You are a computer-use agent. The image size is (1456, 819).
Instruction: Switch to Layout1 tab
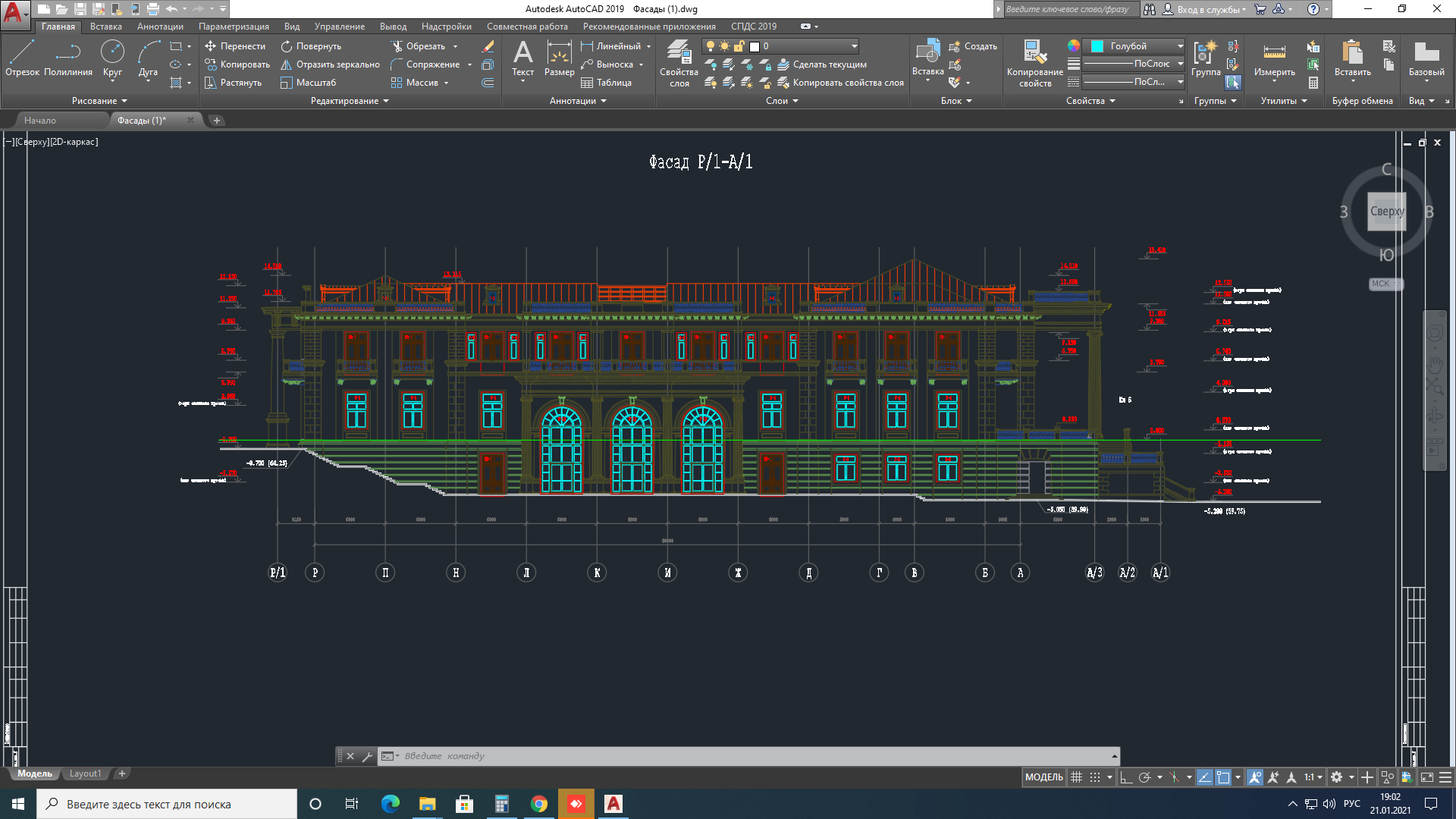(x=85, y=773)
